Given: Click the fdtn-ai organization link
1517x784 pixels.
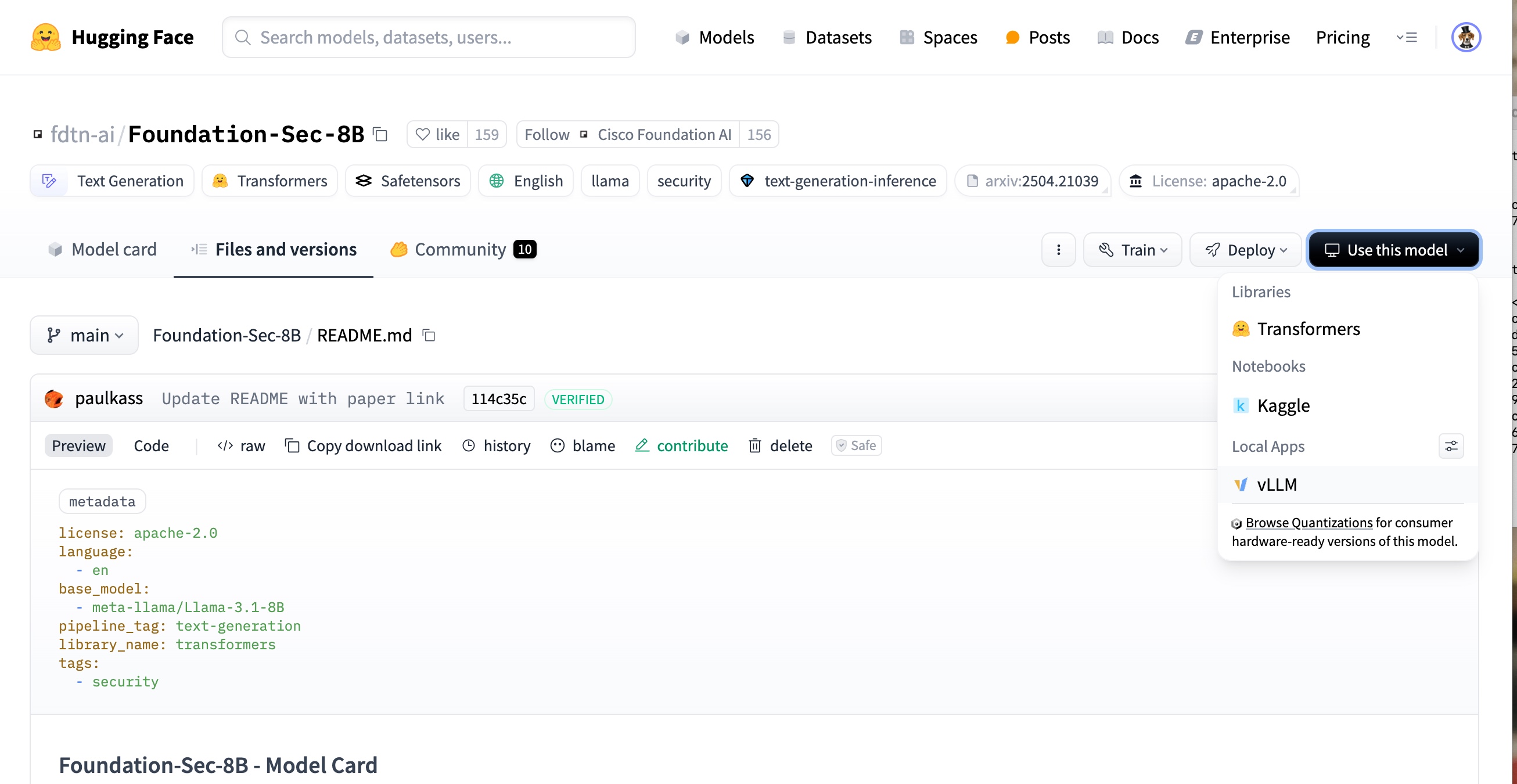Looking at the screenshot, I should point(82,135).
